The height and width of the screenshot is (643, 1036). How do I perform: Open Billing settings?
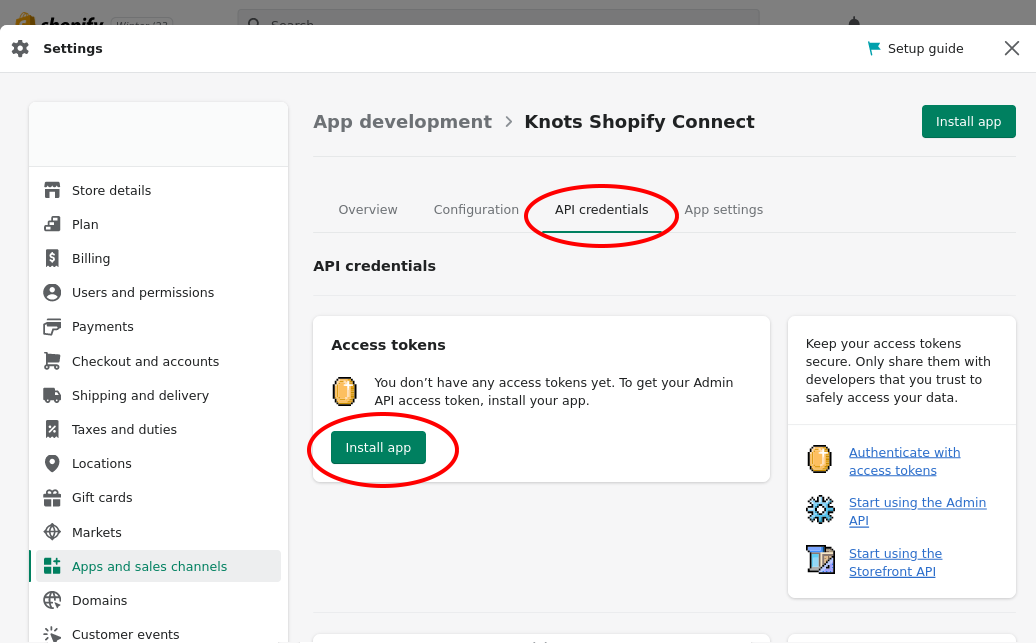coord(159,258)
